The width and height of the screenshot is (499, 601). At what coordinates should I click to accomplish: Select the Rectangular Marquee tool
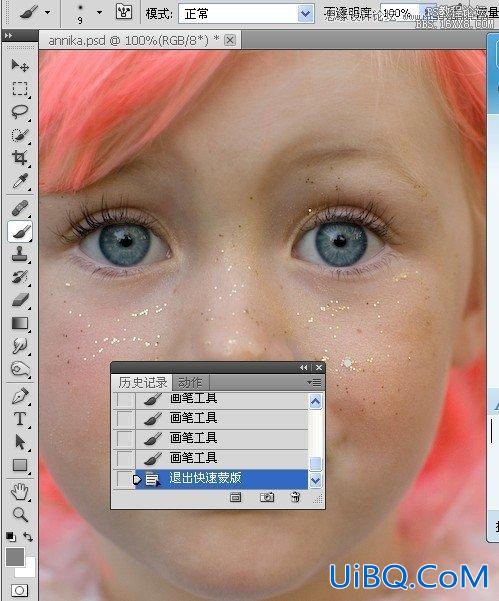(20, 89)
